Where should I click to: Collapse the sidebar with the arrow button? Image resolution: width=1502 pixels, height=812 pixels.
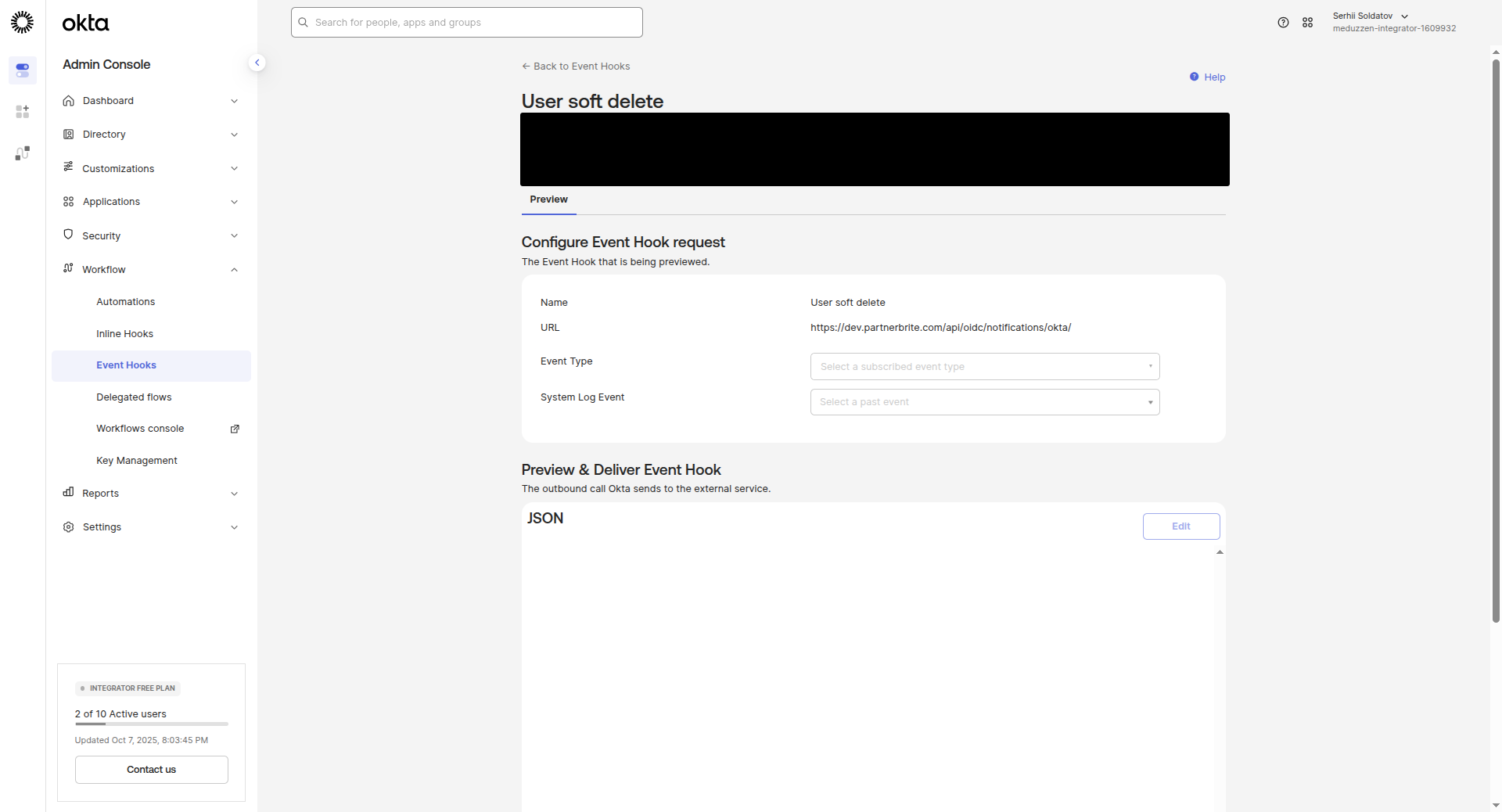pyautogui.click(x=257, y=63)
